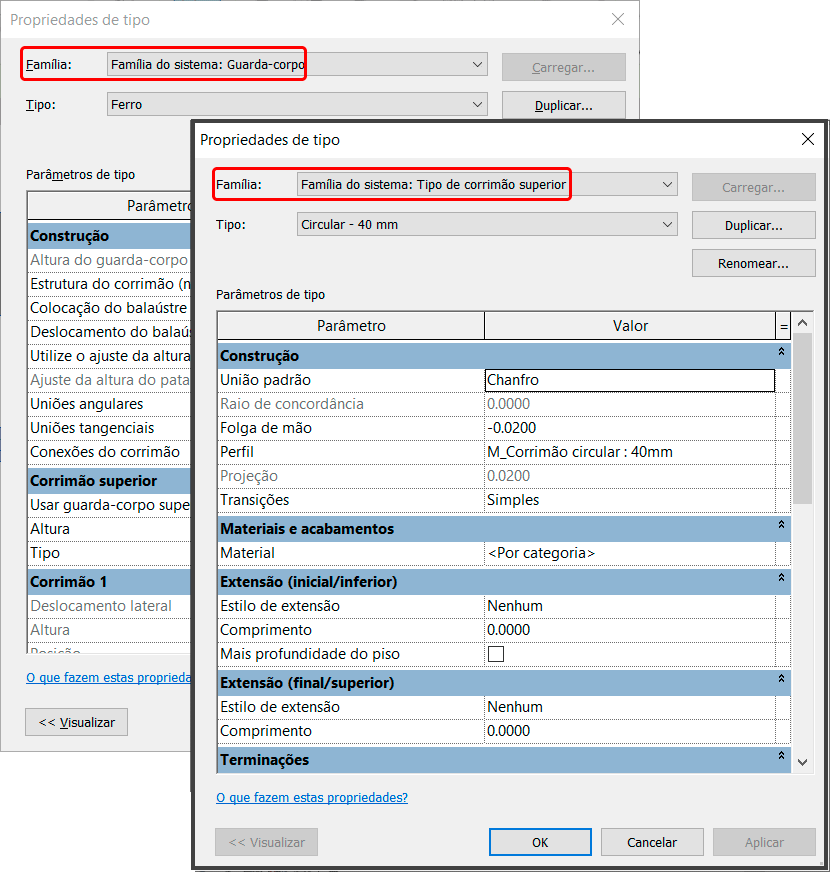Screen dimensions: 830x872
Task: Collapse the Terminações section chevron
Action: [781, 759]
